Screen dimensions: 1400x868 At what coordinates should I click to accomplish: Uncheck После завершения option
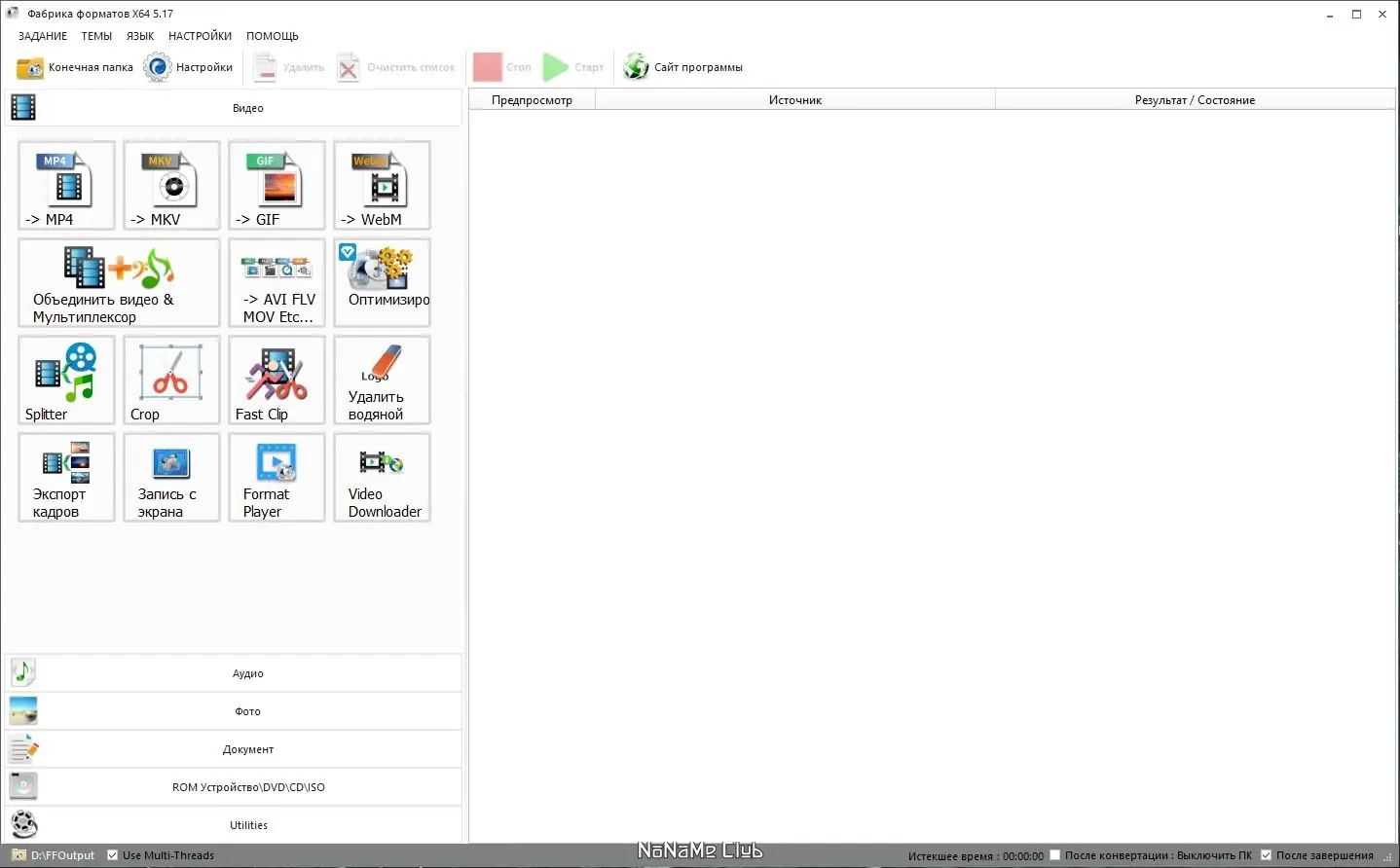coord(1266,854)
